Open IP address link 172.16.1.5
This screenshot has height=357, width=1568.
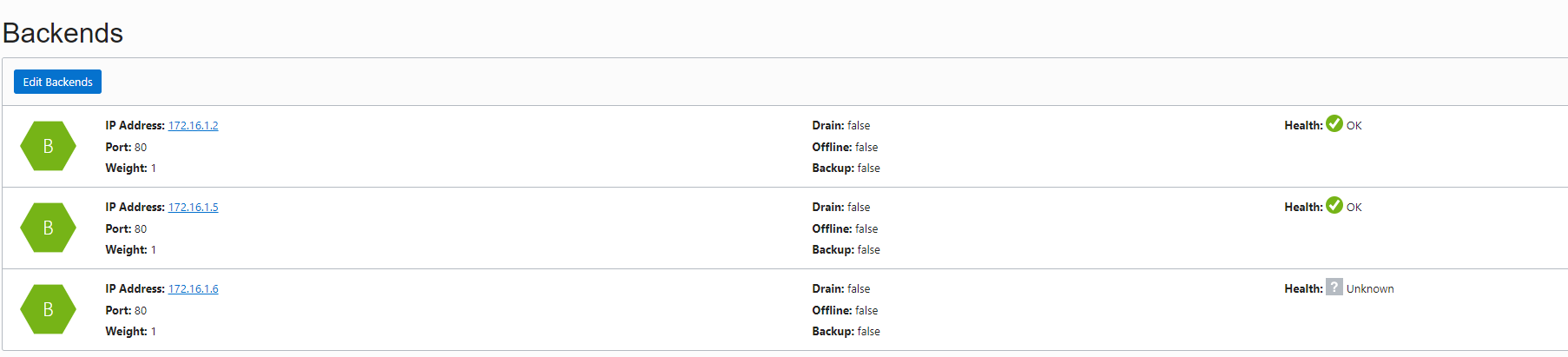pos(193,208)
